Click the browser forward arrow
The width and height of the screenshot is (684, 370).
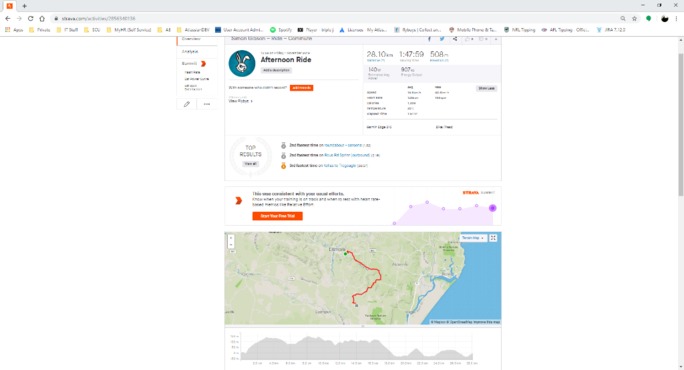(x=19, y=19)
